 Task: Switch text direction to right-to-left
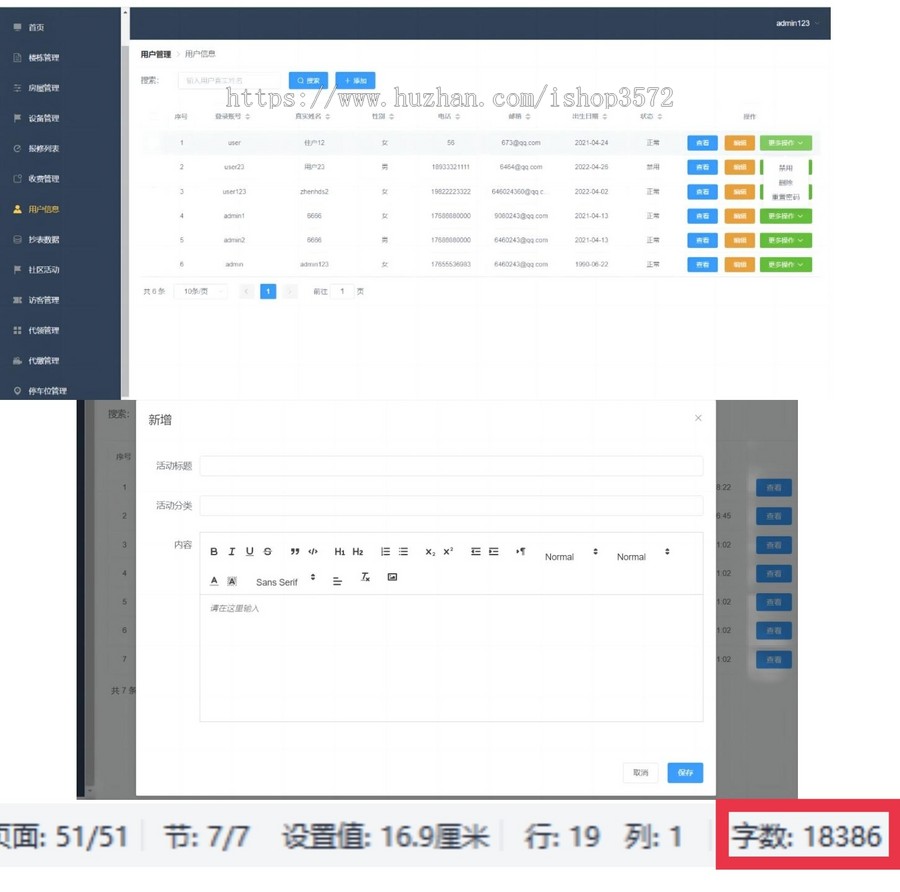[521, 552]
